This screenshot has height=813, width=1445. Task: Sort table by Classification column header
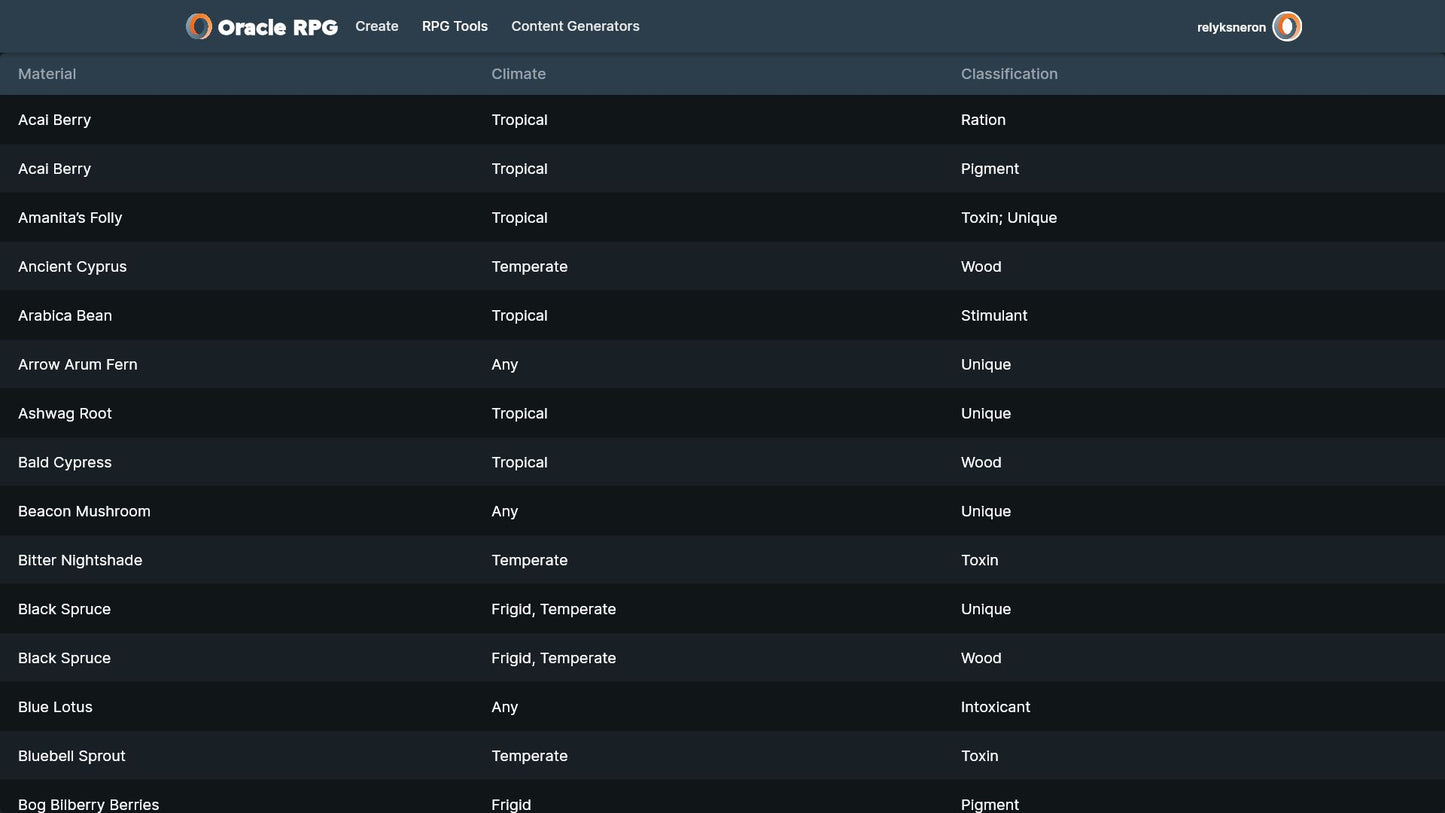point(1009,74)
